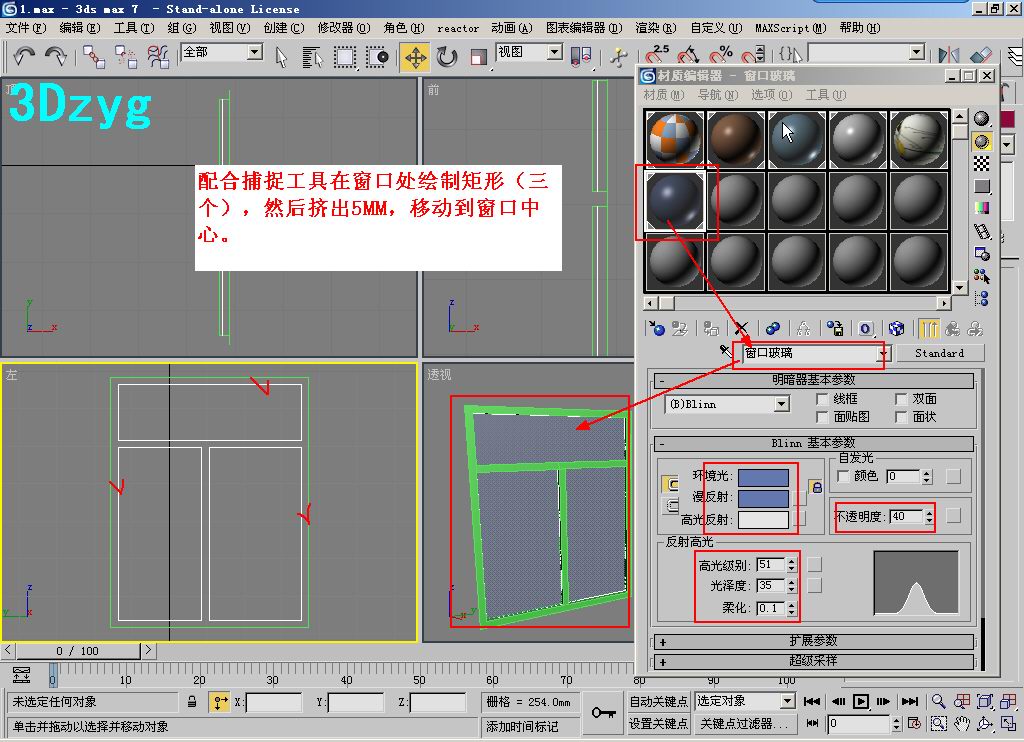Click the 自动关键点 button
Viewport: 1024px width, 742px height.
tap(658, 701)
